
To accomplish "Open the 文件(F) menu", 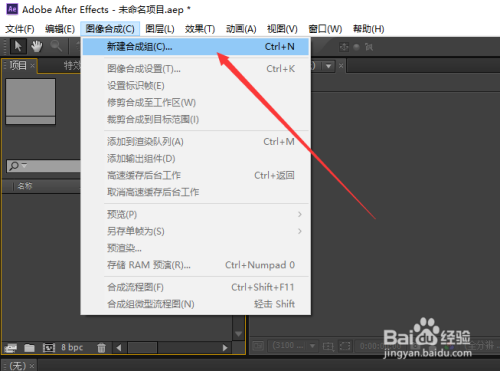I will tap(20, 29).
